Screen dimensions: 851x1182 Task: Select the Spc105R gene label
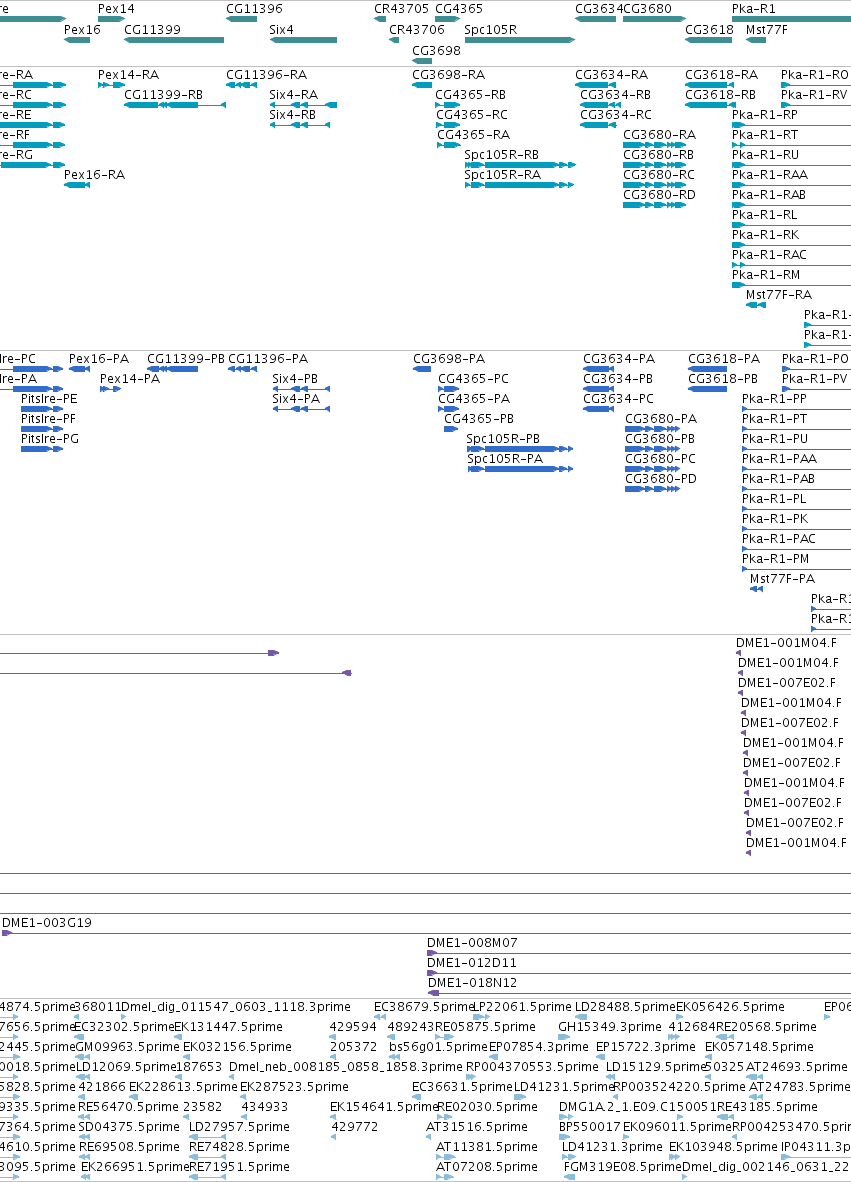491,30
